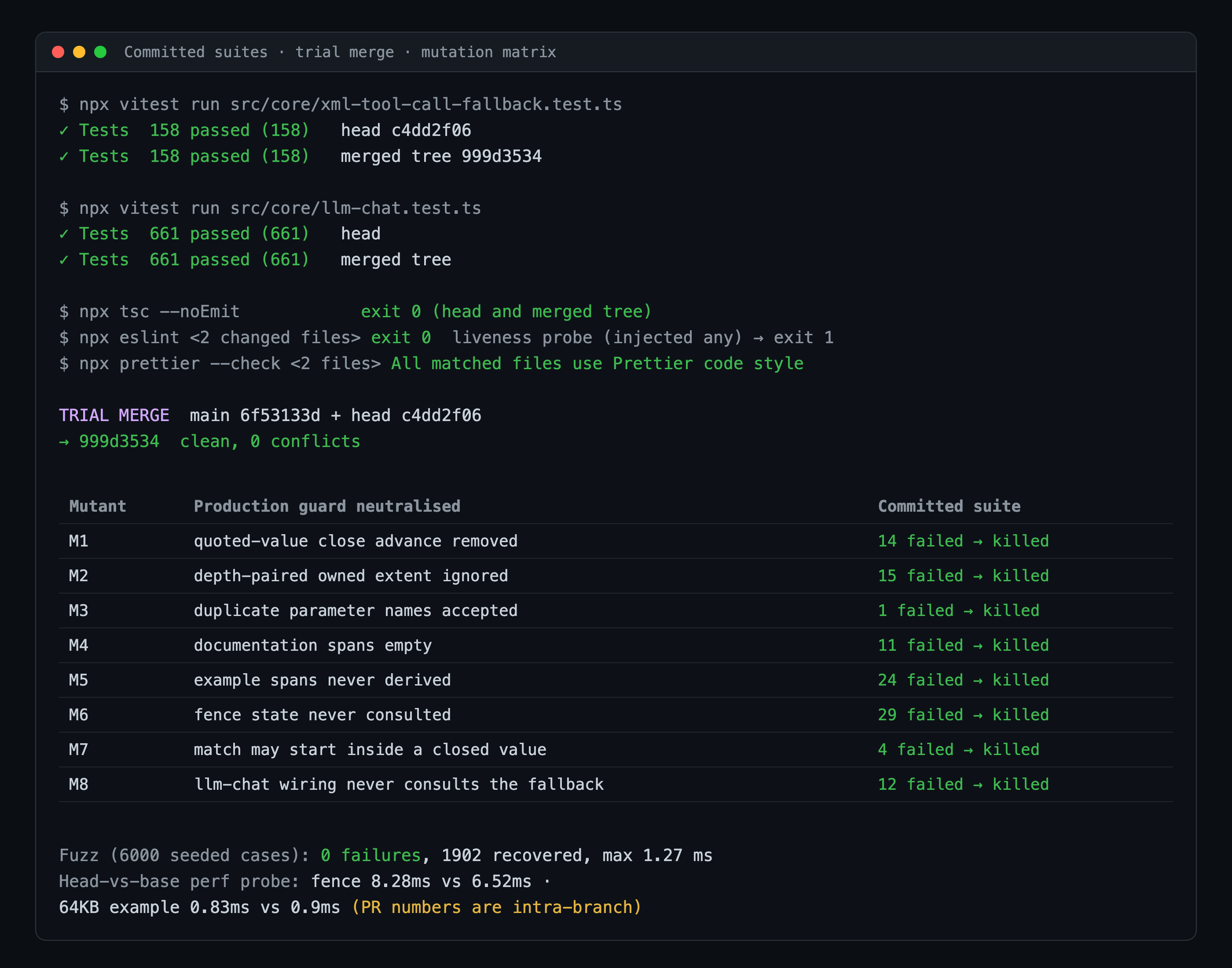This screenshot has width=1232, height=968.
Task: Click the M3 mutant cell
Action: tap(79, 610)
